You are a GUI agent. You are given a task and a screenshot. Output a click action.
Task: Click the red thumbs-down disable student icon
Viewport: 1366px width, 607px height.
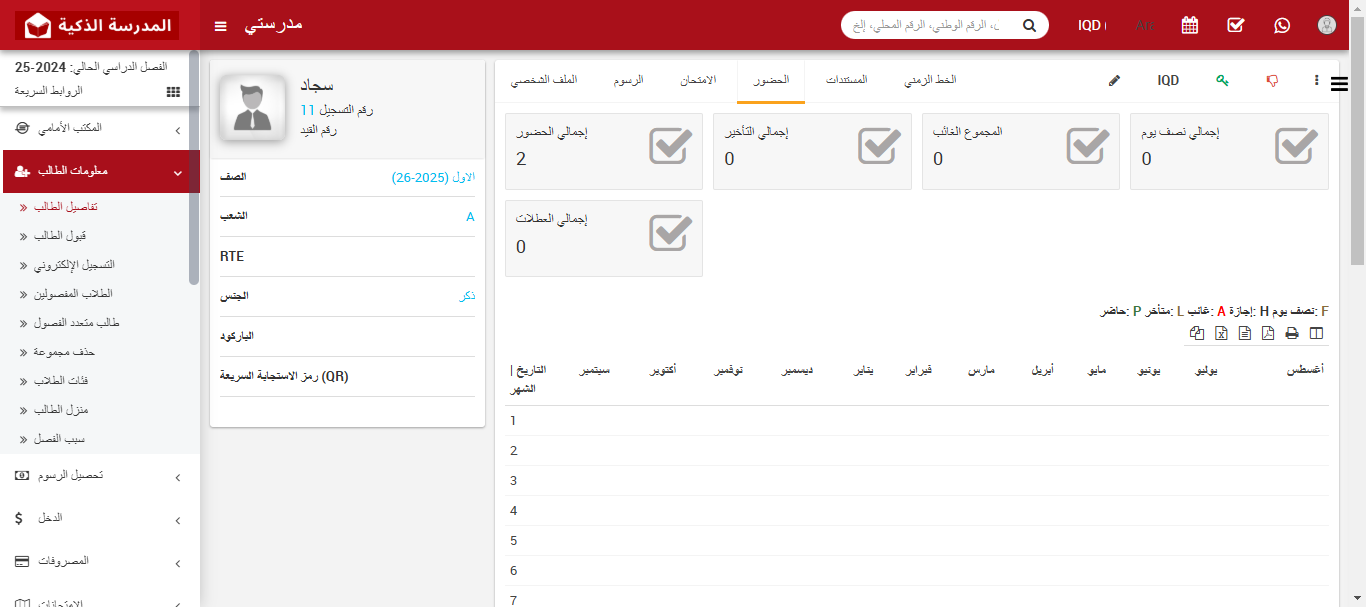click(1272, 80)
